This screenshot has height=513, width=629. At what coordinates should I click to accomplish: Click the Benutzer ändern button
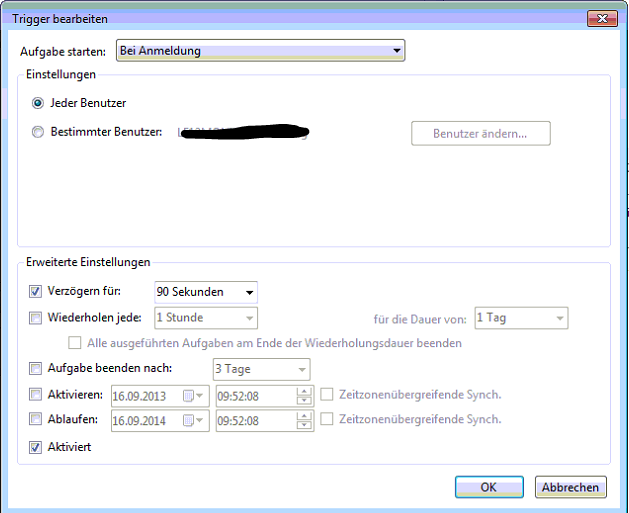[480, 133]
